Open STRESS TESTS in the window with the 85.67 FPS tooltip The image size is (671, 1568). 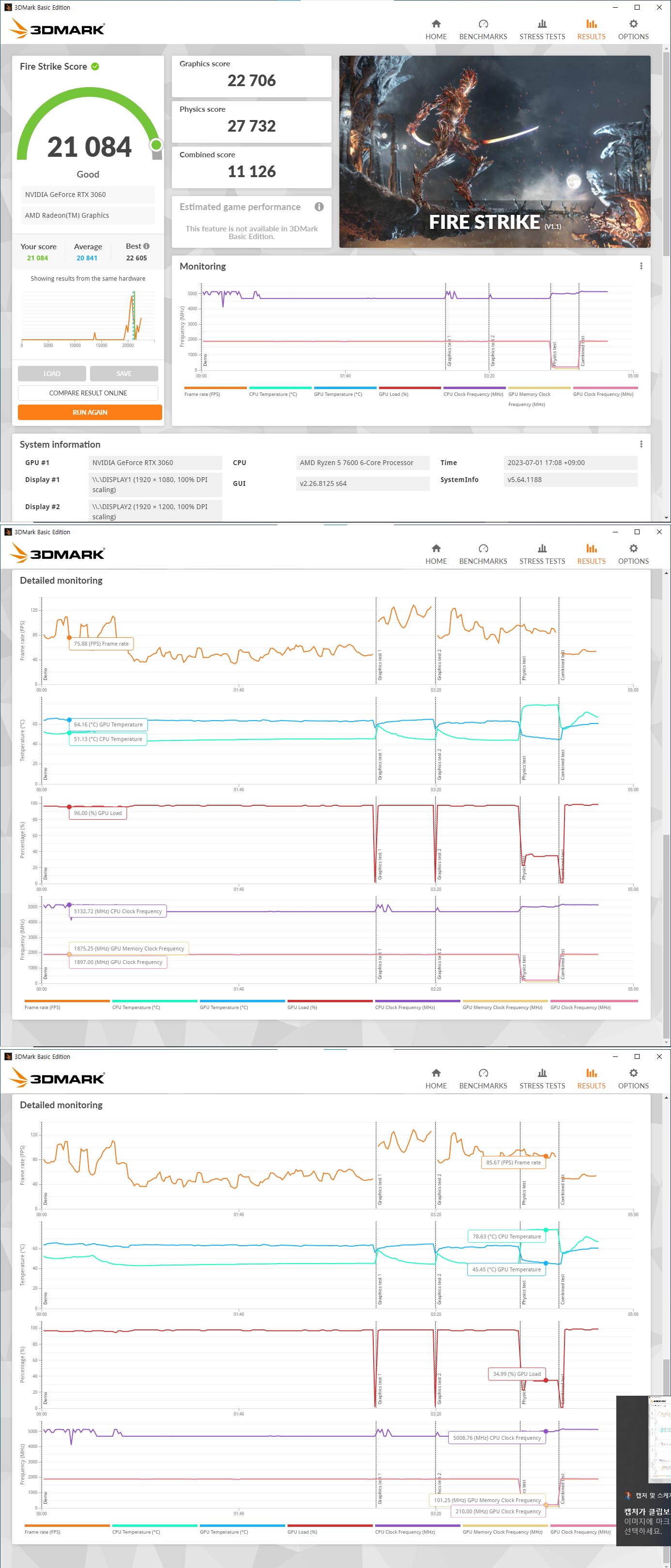542,1079
